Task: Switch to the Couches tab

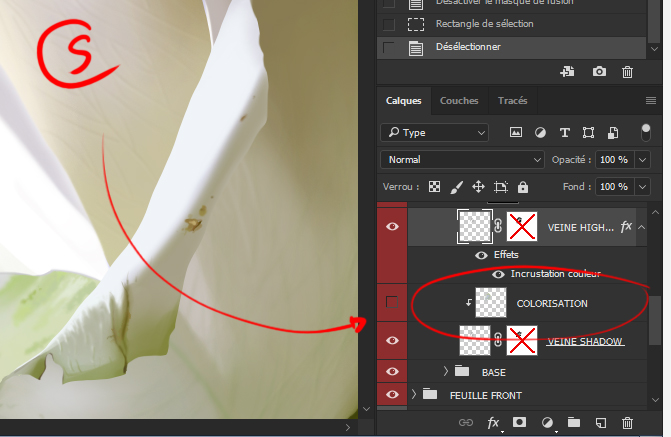Action: coord(459,101)
